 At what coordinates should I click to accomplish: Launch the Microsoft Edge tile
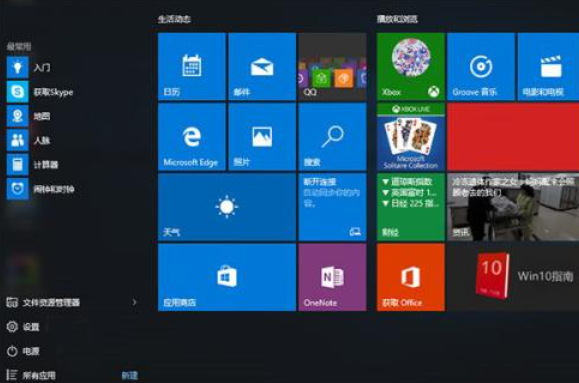tap(192, 137)
